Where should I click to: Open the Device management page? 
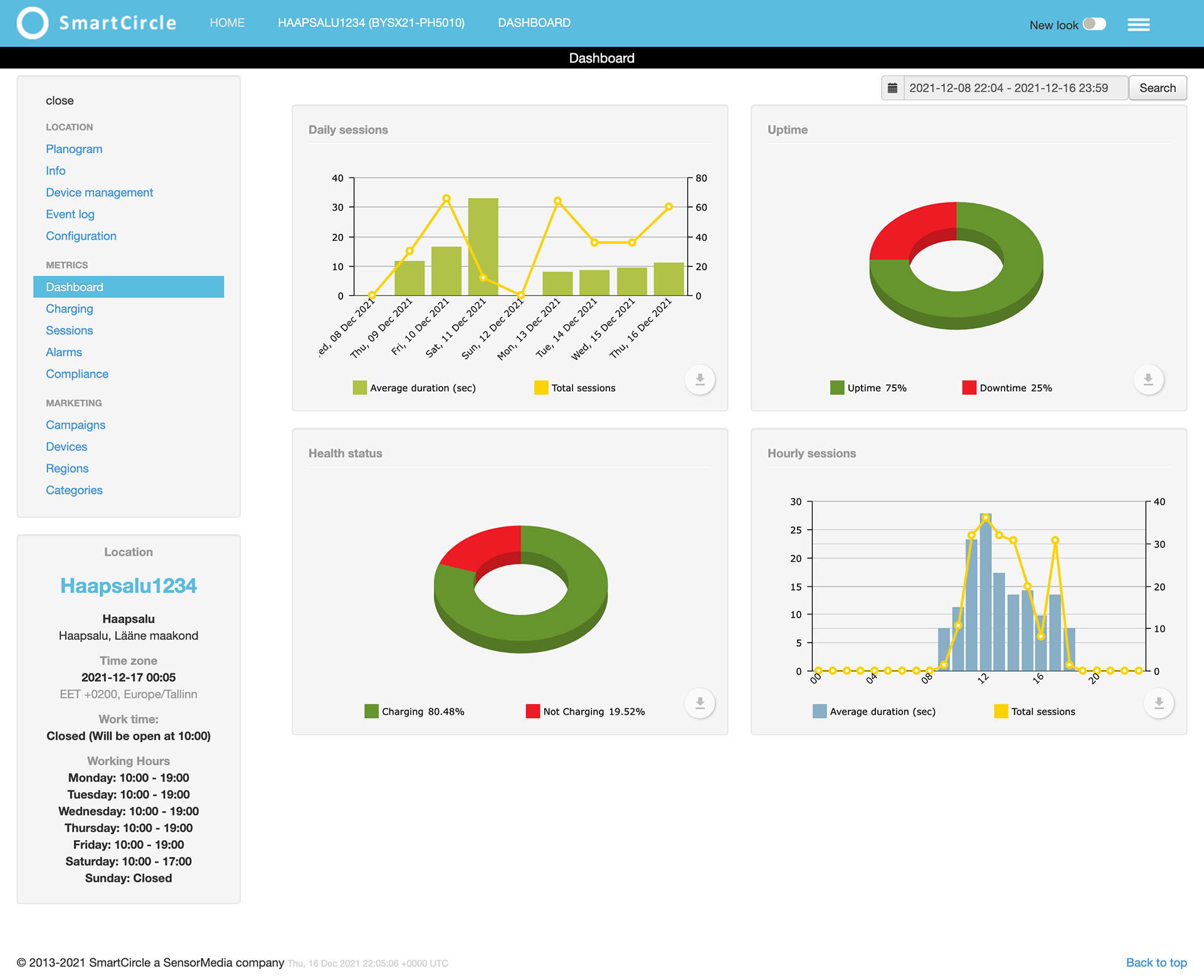[x=99, y=192]
